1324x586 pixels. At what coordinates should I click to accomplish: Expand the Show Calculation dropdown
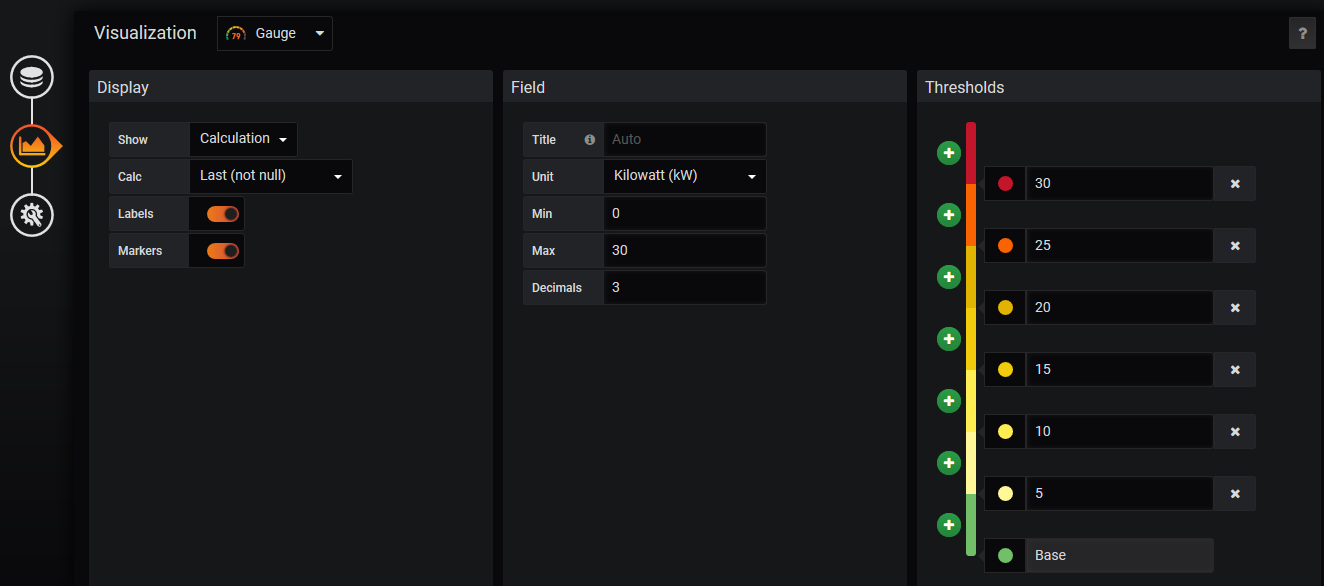pos(243,139)
